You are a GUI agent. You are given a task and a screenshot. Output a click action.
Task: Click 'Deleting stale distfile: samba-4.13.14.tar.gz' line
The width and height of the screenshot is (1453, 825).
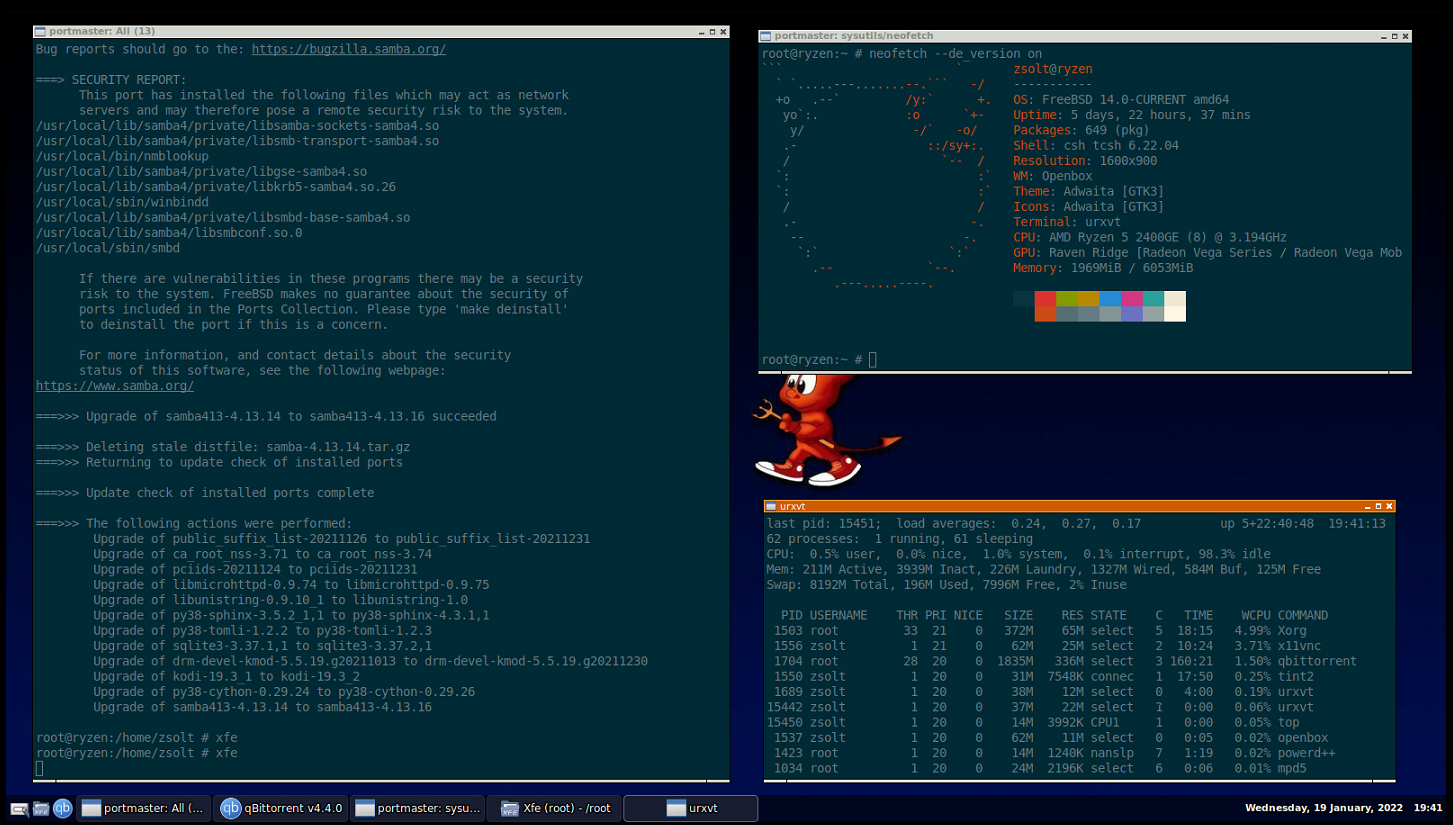[x=223, y=447]
